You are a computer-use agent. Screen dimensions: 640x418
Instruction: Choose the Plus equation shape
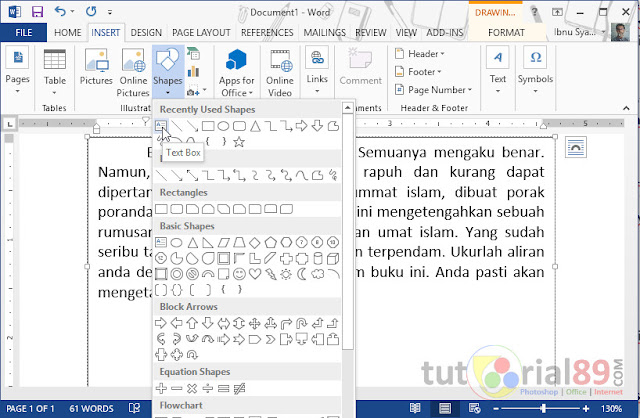pos(161,388)
